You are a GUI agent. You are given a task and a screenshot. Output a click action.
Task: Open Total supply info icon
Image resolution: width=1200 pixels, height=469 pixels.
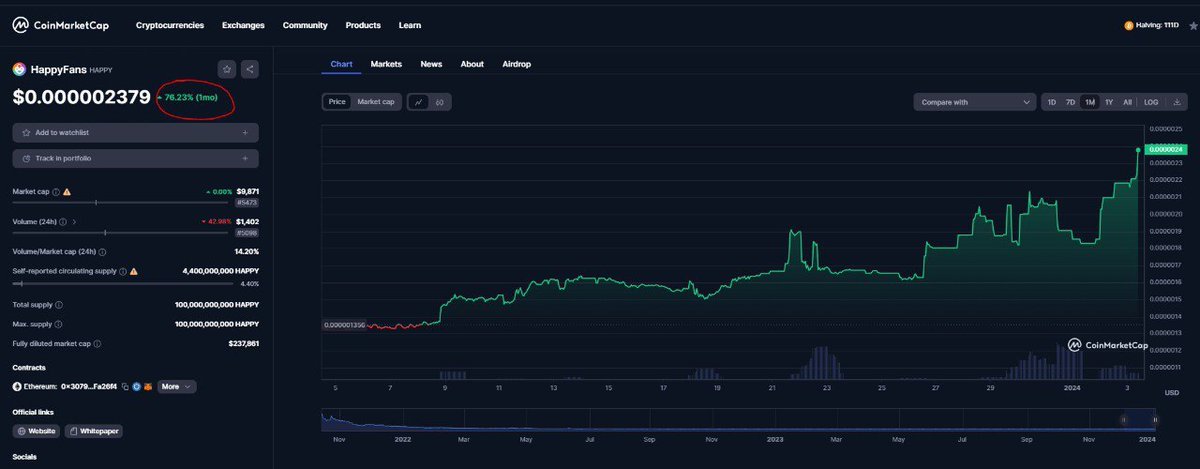58,304
